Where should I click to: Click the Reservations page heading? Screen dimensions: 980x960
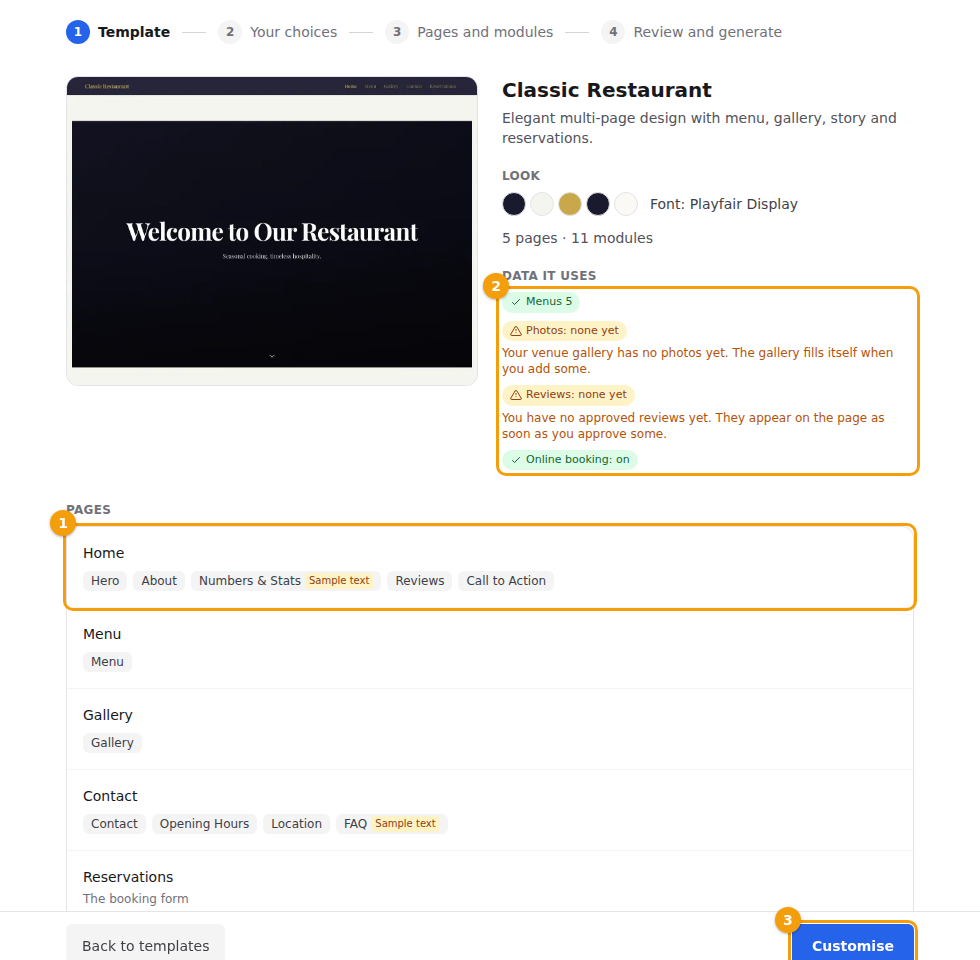(x=128, y=877)
